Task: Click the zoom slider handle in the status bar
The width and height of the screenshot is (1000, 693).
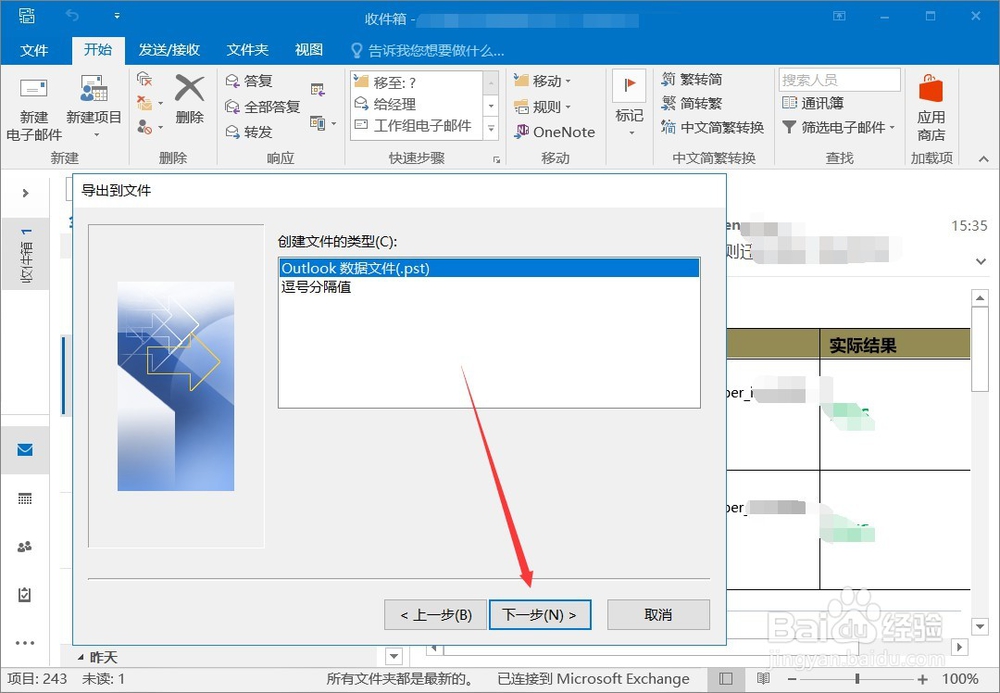Action: [x=857, y=679]
